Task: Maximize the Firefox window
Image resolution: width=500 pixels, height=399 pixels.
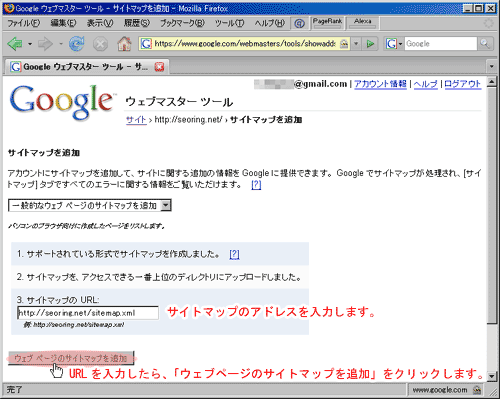Action: pyautogui.click(x=479, y=8)
